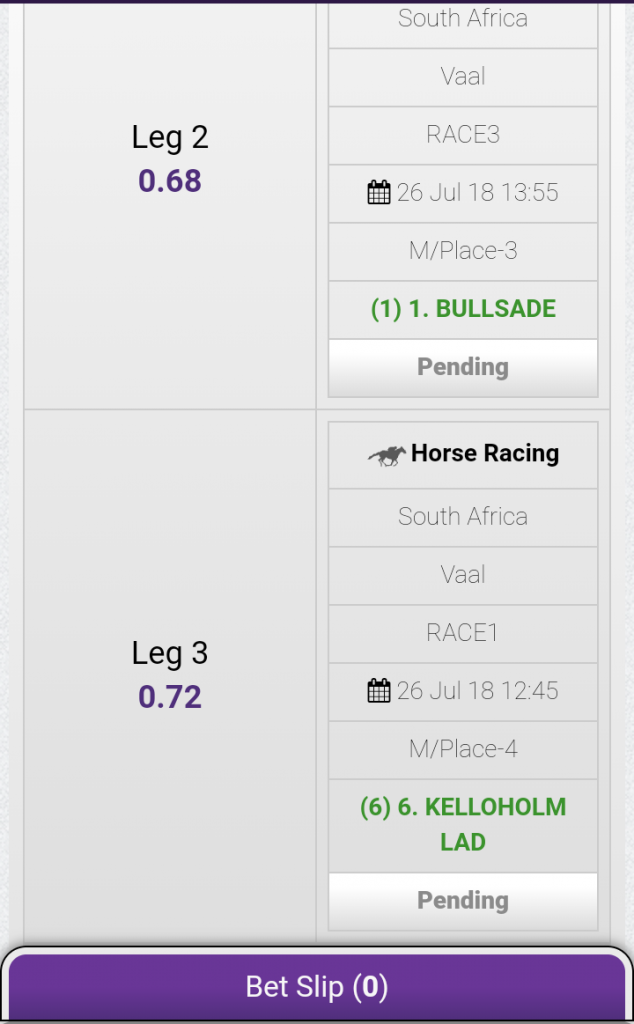The width and height of the screenshot is (634, 1024).
Task: Tap the RACE1 row
Action: (x=463, y=633)
